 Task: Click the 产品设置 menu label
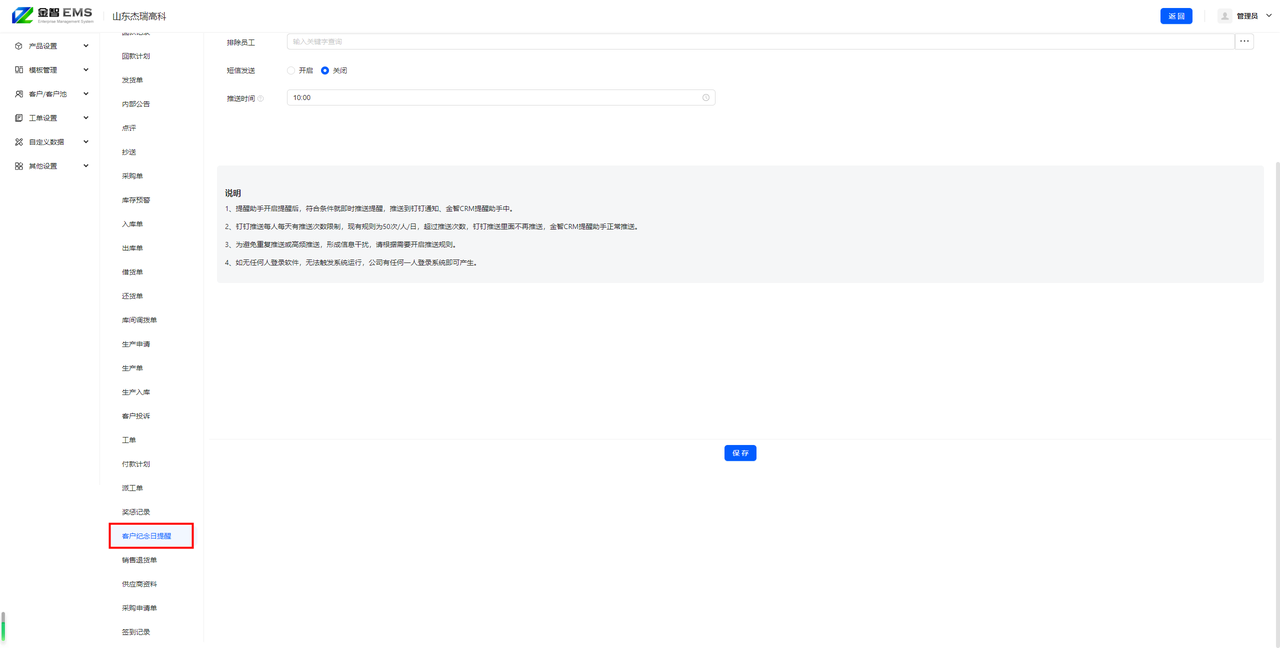click(x=43, y=46)
